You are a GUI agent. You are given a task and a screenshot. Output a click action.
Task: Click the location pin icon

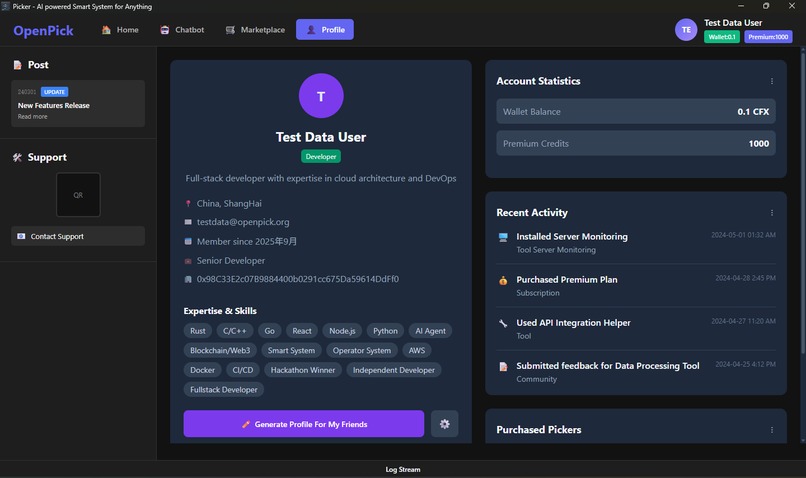[x=188, y=204]
